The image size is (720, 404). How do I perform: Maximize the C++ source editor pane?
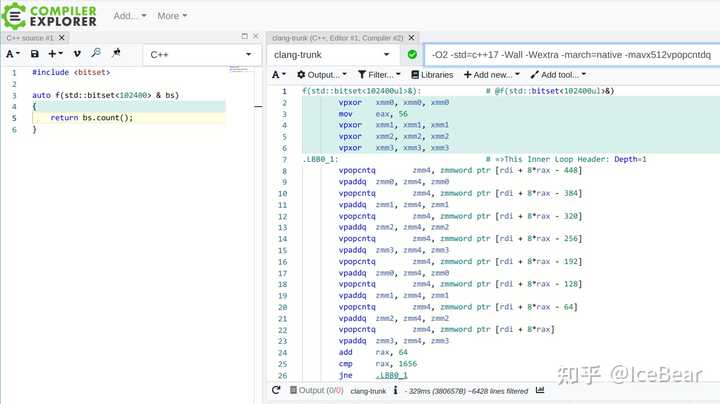(246, 37)
